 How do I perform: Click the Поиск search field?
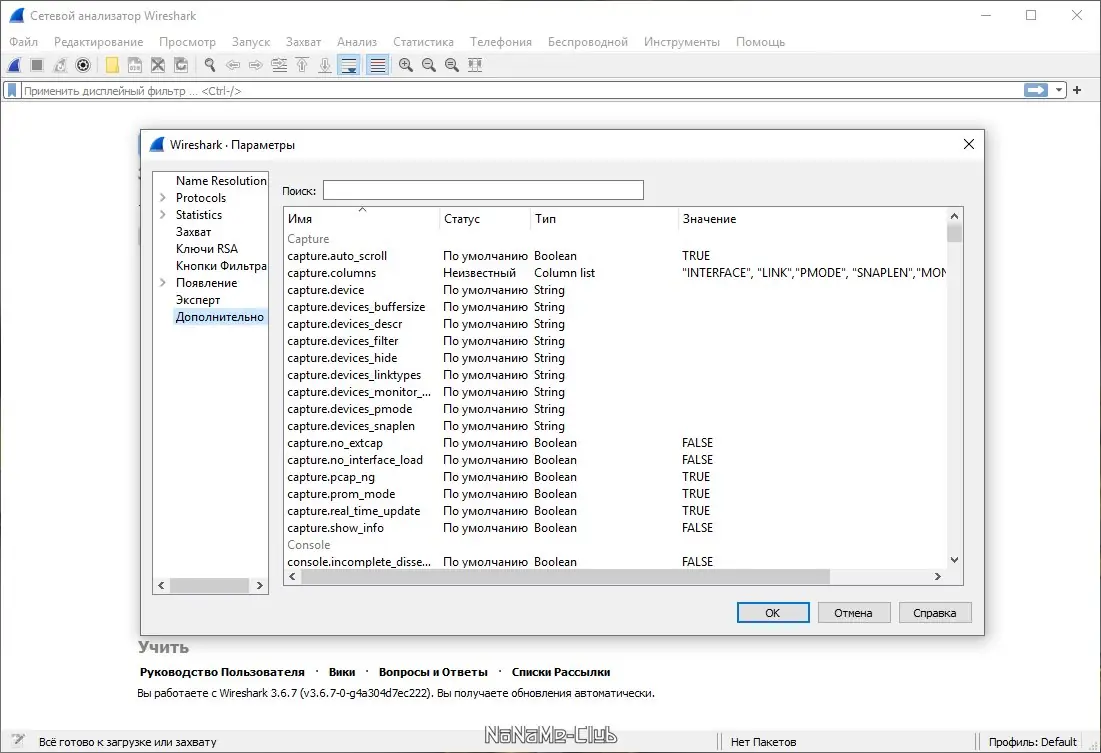tap(483, 190)
